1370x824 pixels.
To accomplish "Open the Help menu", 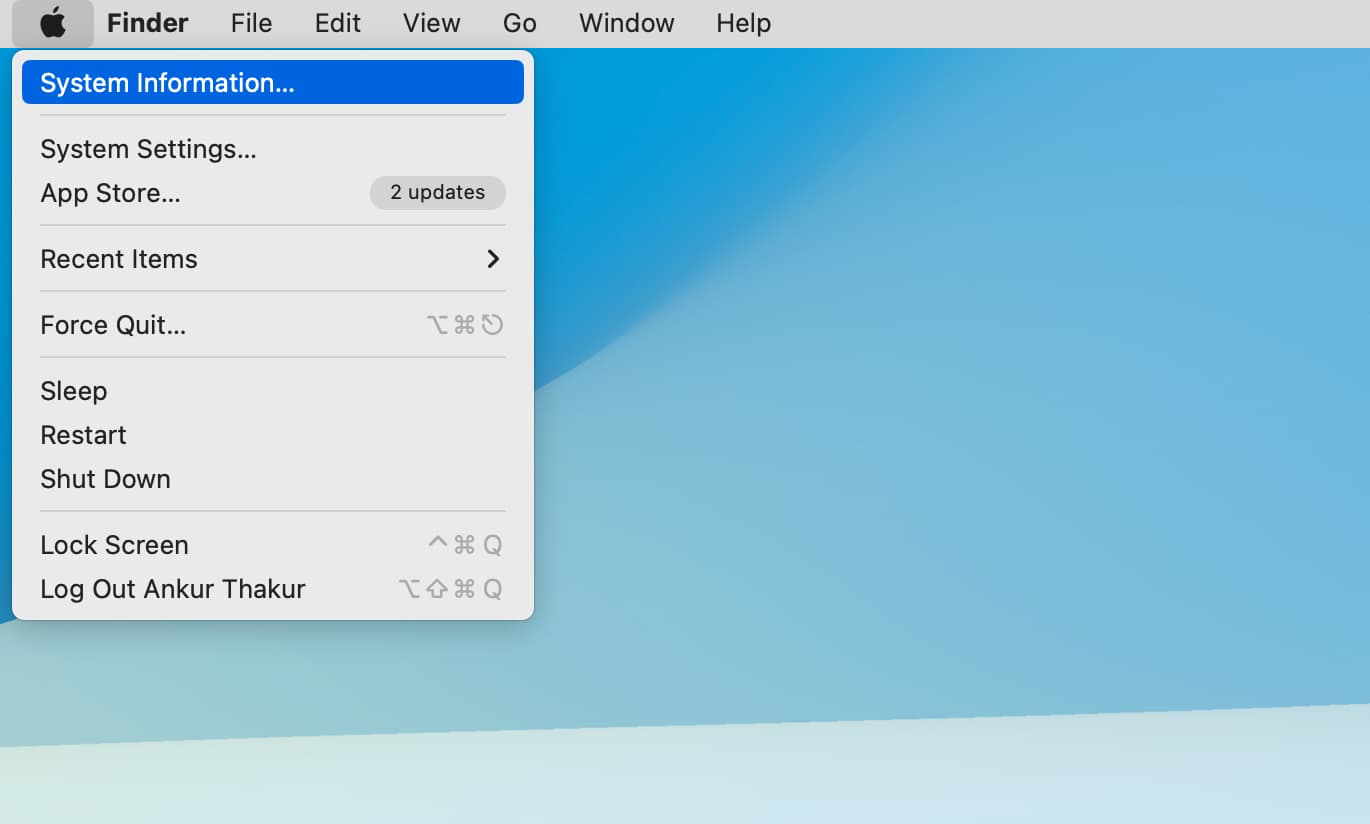I will [743, 23].
